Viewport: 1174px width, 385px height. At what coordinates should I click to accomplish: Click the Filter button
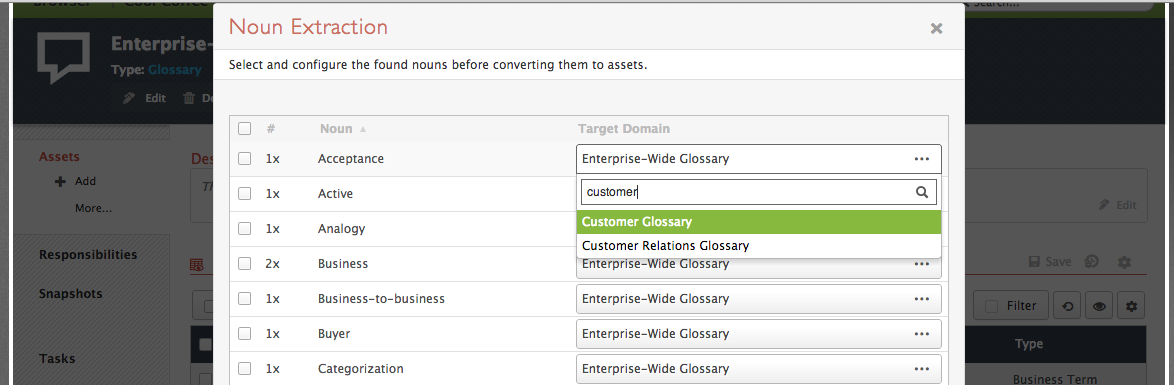(x=1011, y=306)
